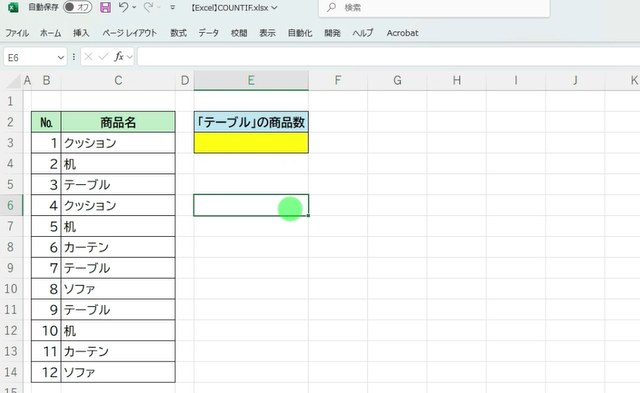Click cell ソファ in row 14
Screen dimensions: 640x393
pos(118,372)
